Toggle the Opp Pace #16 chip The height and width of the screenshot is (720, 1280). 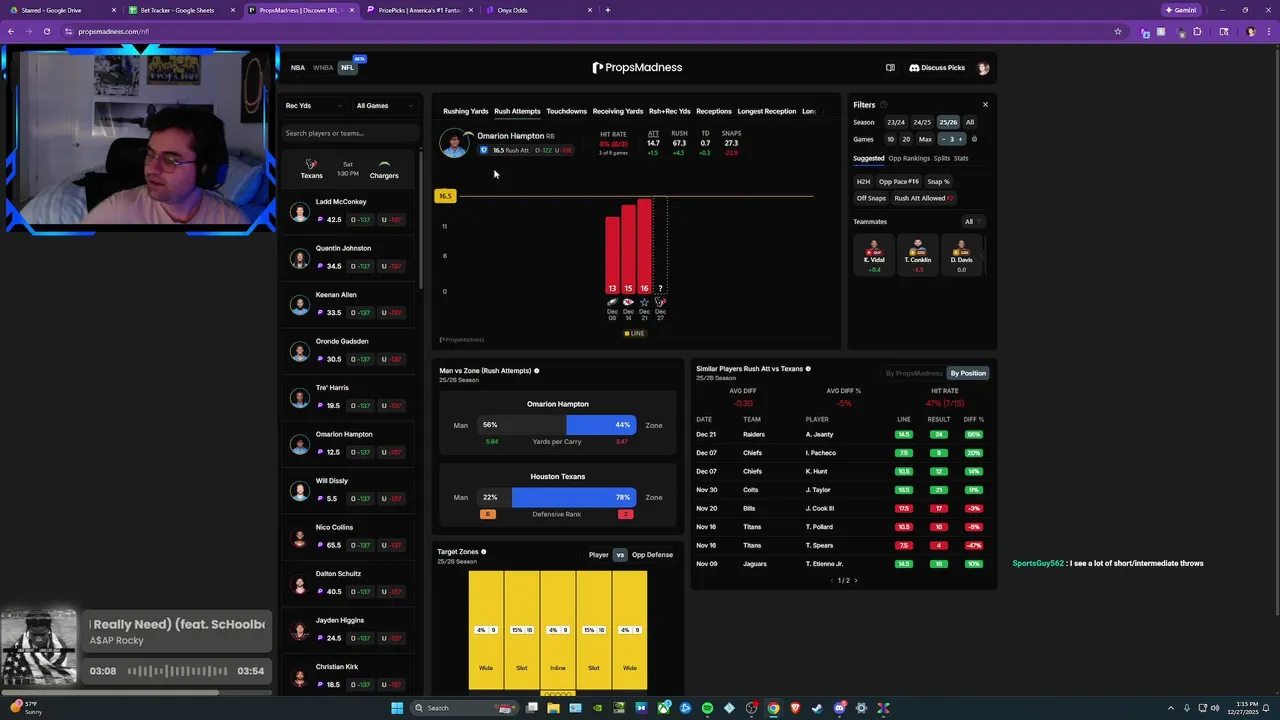coord(898,182)
